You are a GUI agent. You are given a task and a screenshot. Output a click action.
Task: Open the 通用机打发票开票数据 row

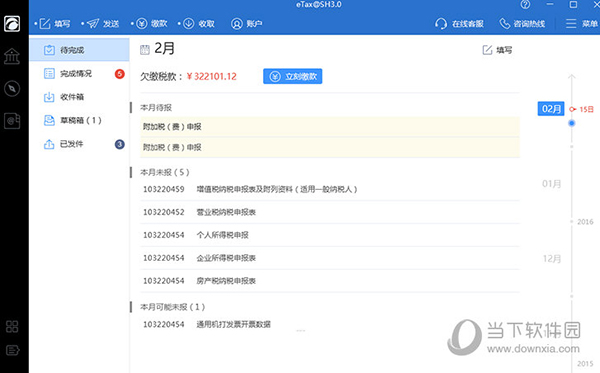(330, 324)
